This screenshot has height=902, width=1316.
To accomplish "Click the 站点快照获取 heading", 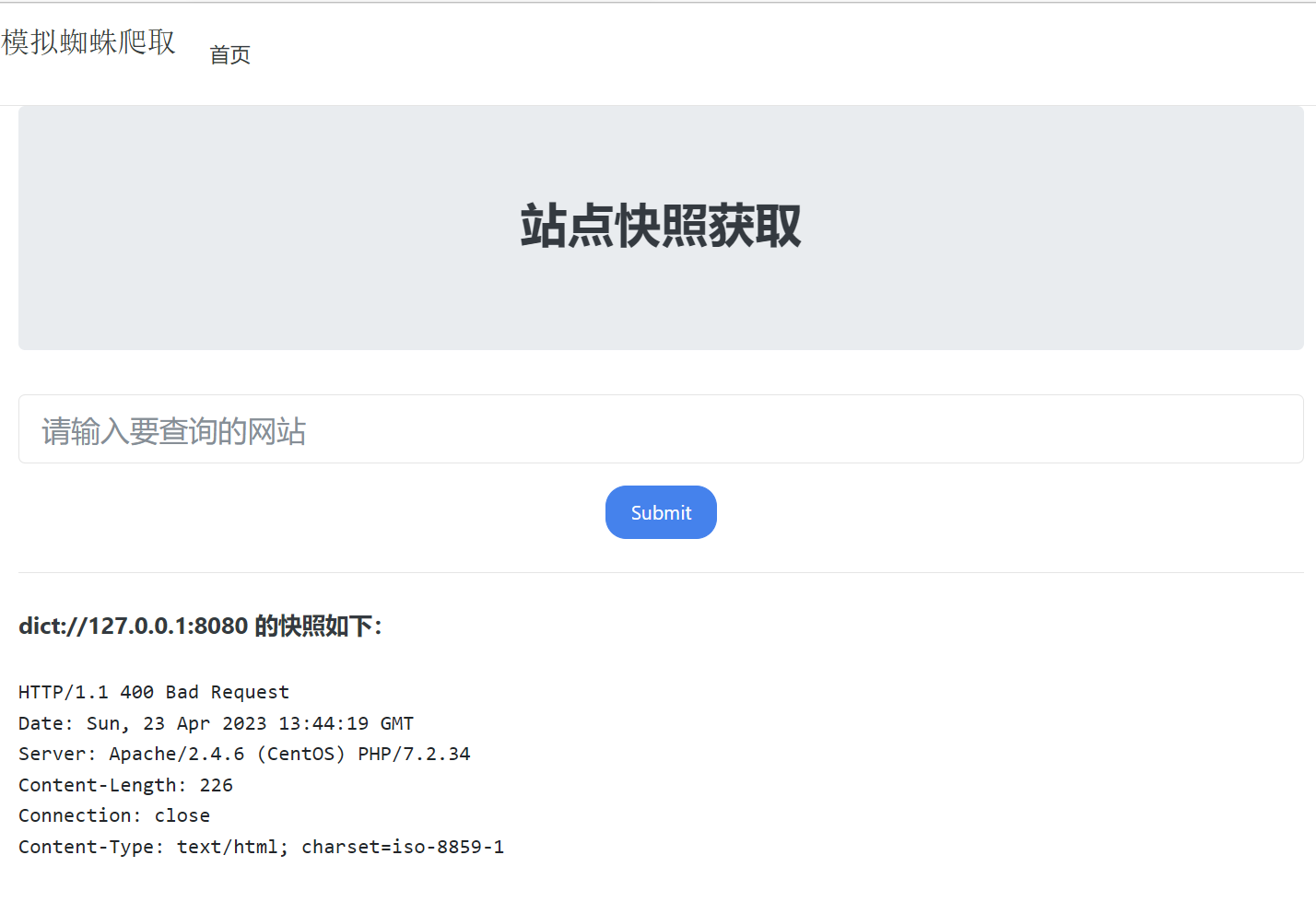I will 660,227.
